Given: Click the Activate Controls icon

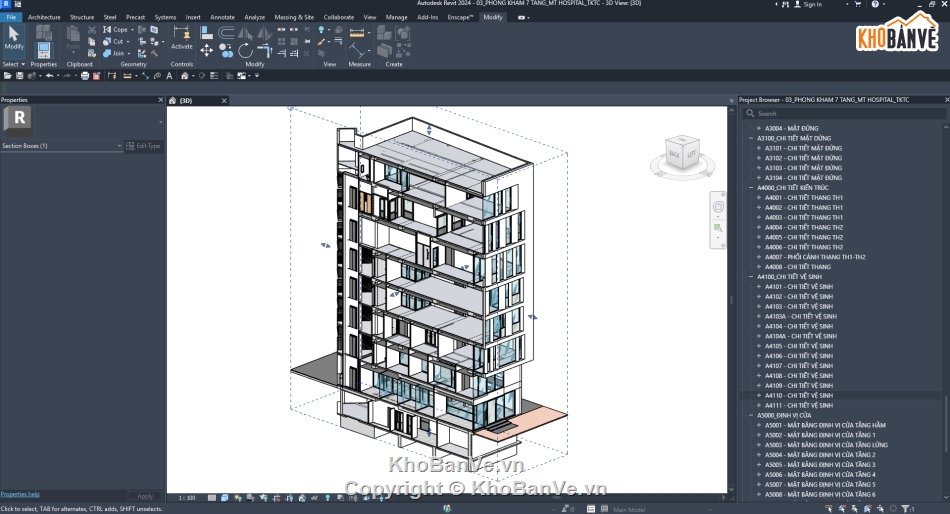Looking at the screenshot, I should click(x=181, y=36).
